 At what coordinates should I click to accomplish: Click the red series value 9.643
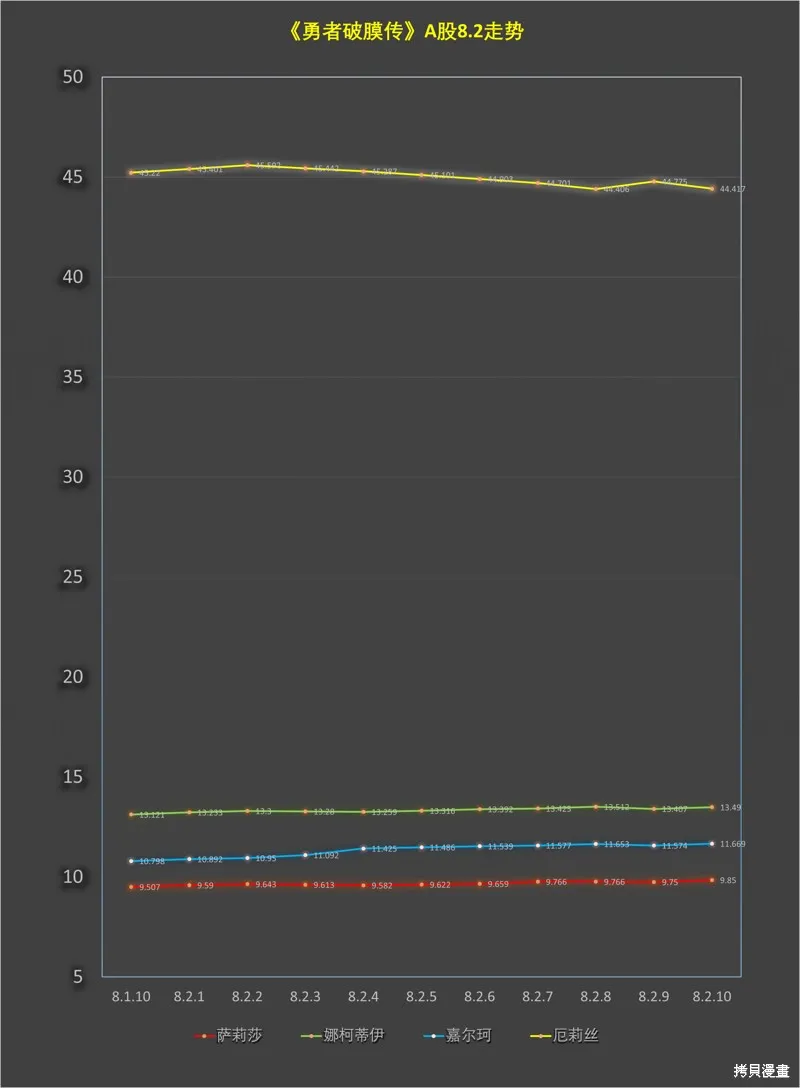[x=265, y=885]
